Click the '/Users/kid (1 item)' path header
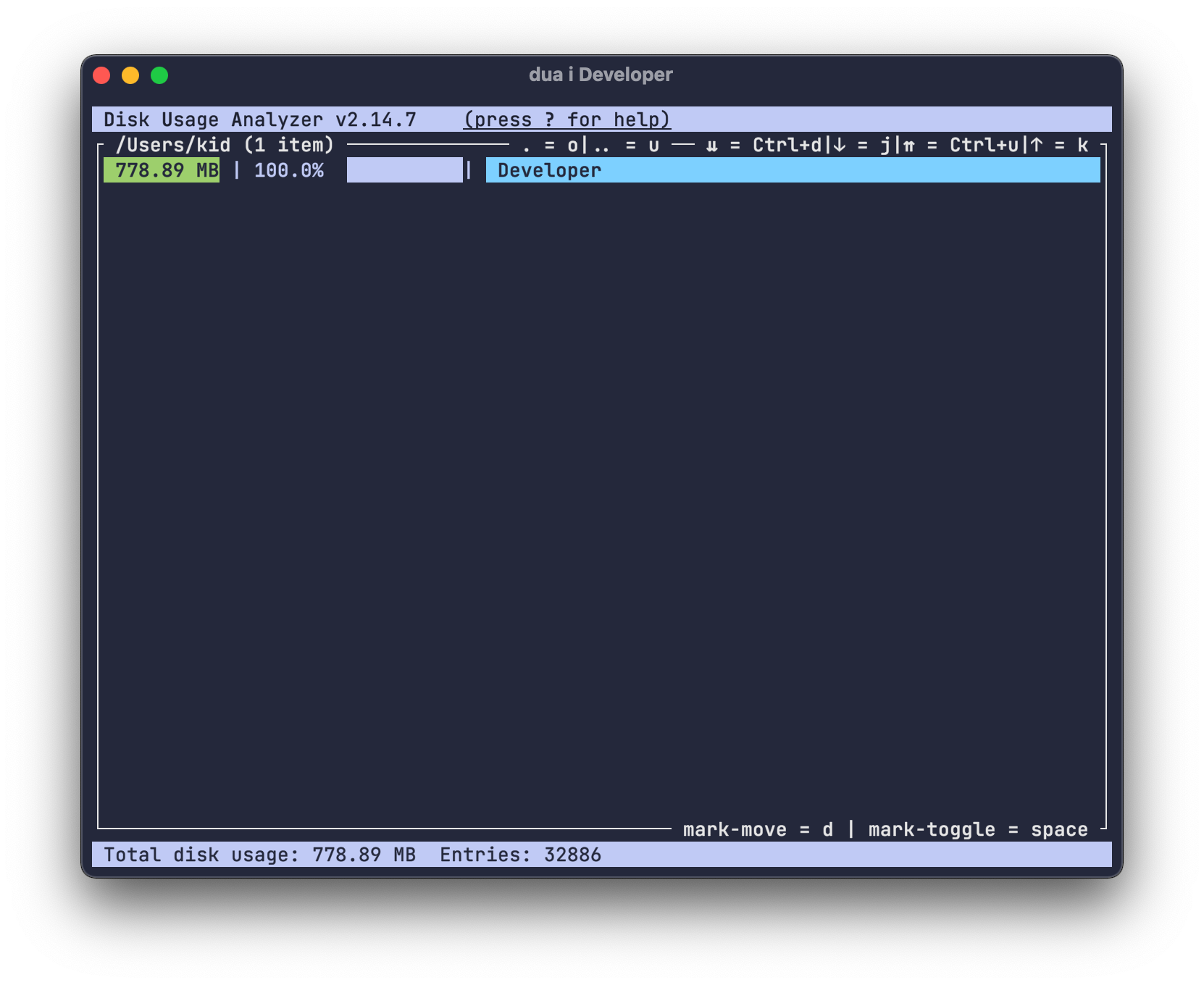The width and height of the screenshot is (1204, 985). click(225, 145)
